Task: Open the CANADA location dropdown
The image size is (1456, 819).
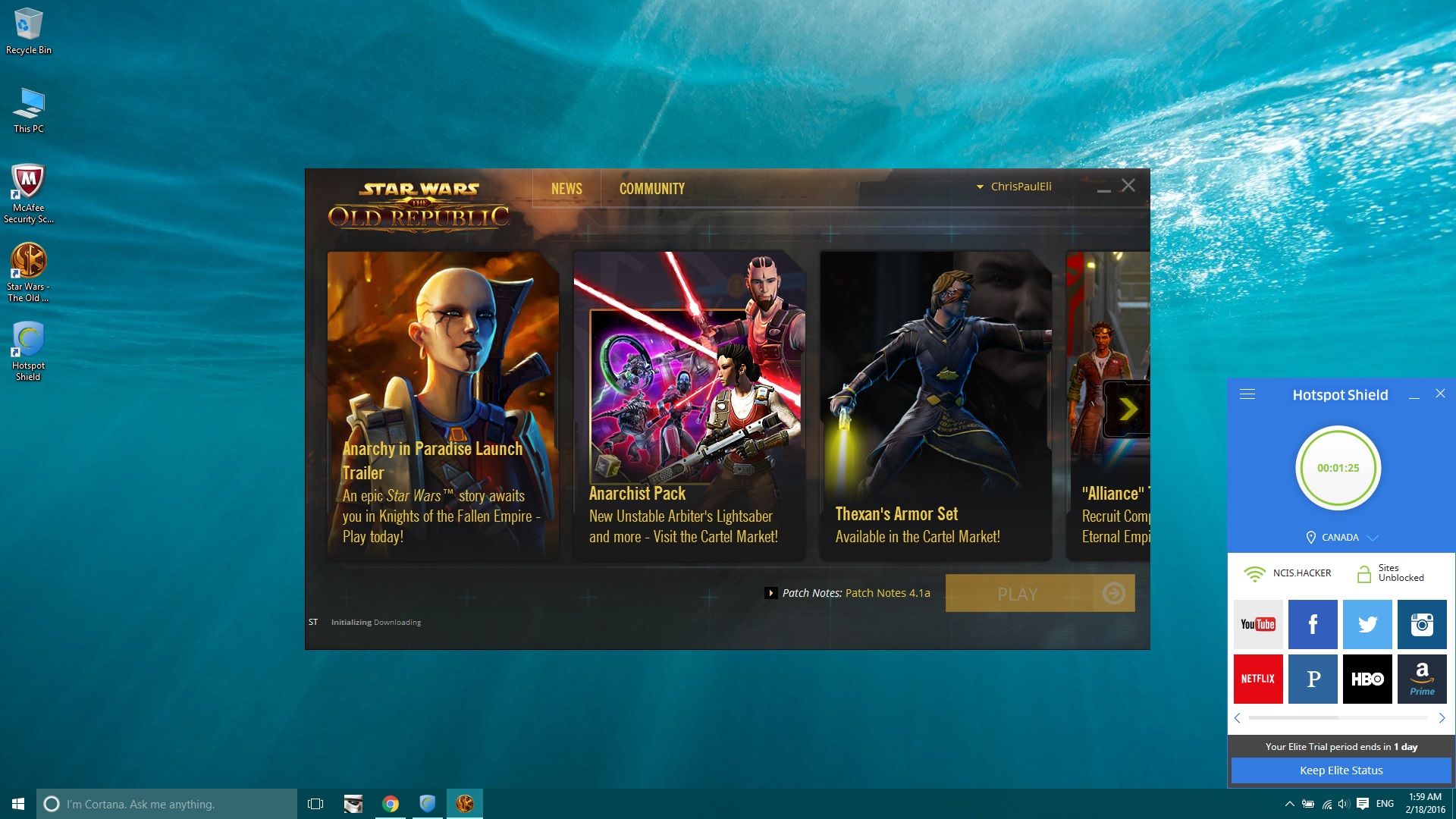Action: pos(1341,537)
